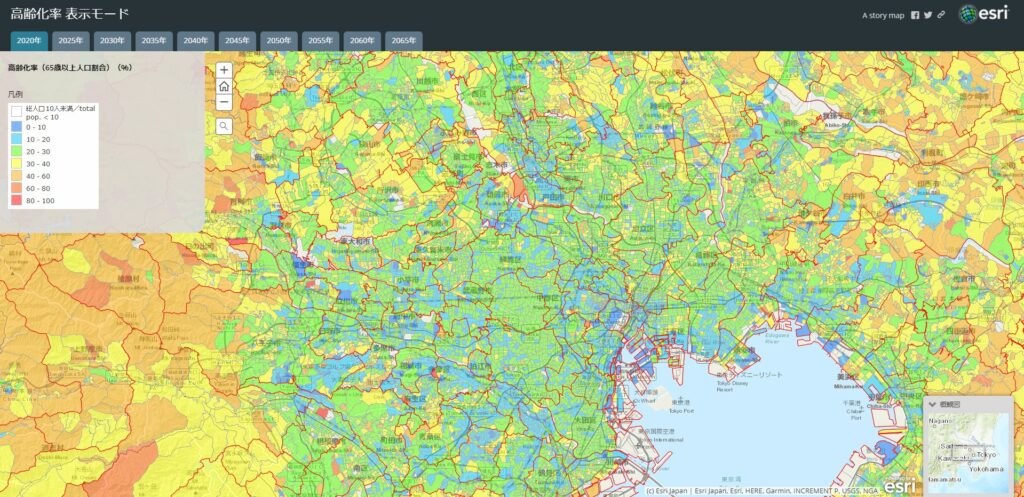Open the 'A story map' link
The width and height of the screenshot is (1024, 497).
point(883,15)
